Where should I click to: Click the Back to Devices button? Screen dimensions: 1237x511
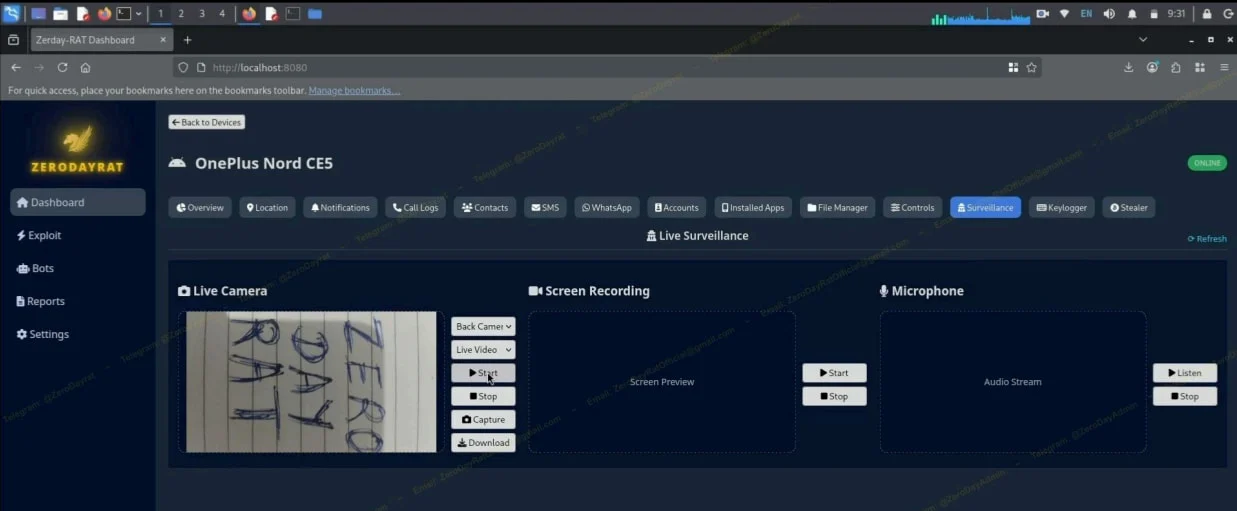tap(207, 122)
